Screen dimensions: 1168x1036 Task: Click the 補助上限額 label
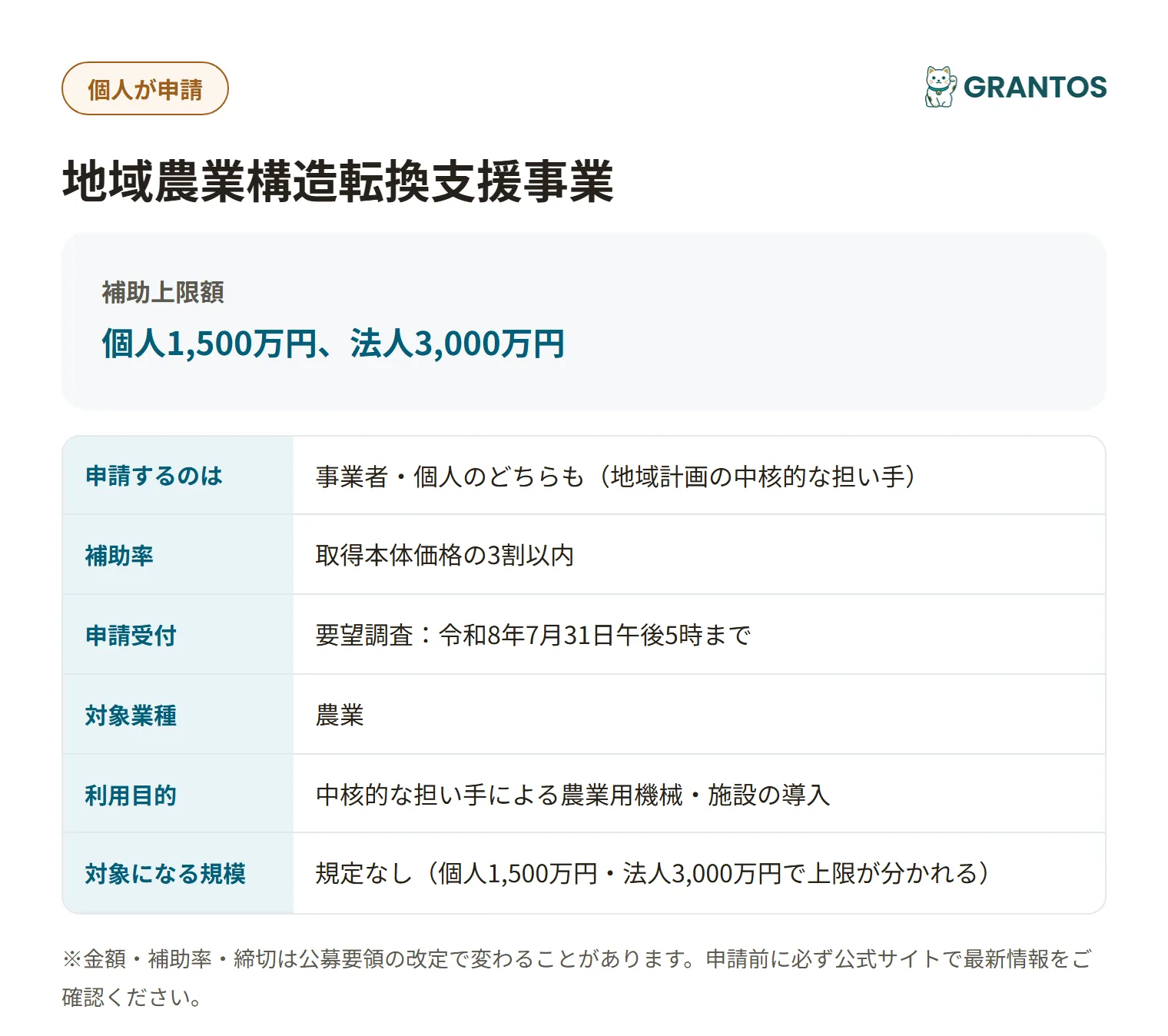(163, 293)
